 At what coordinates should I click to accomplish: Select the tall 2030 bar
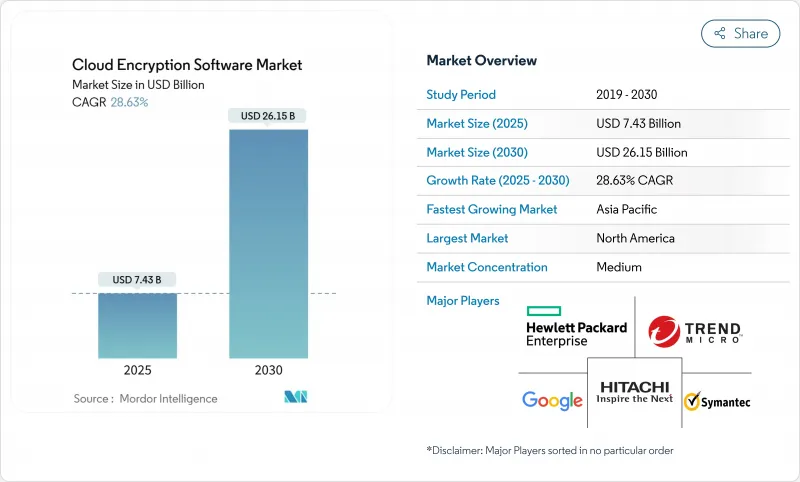point(268,243)
